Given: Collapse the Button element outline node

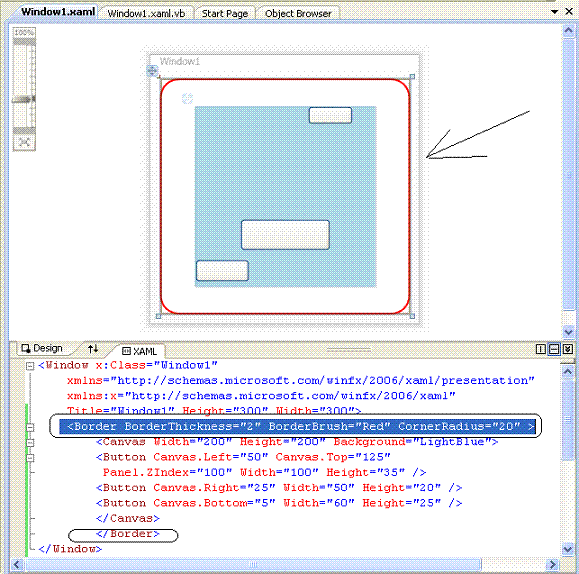Looking at the screenshot, I should tap(30, 458).
